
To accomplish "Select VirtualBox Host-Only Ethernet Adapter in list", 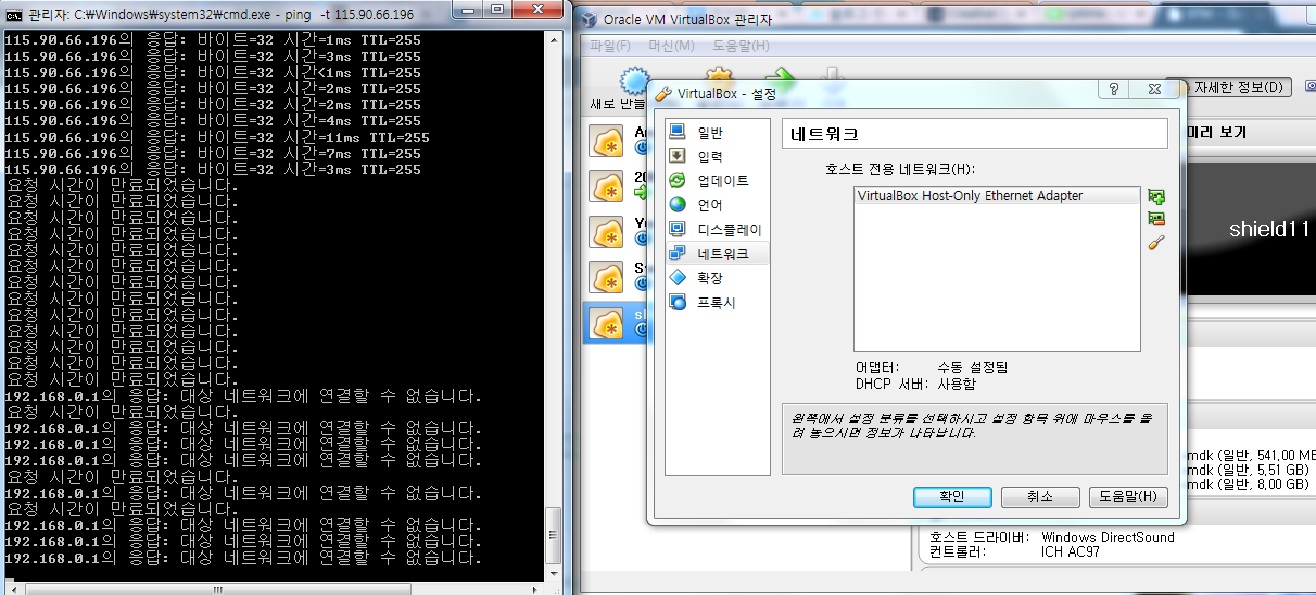I will tap(996, 196).
